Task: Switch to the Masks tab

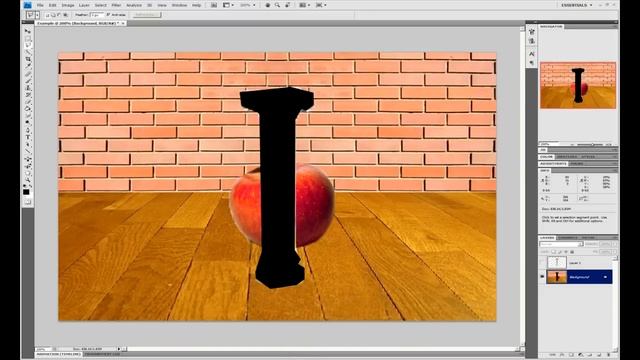Action: click(576, 164)
